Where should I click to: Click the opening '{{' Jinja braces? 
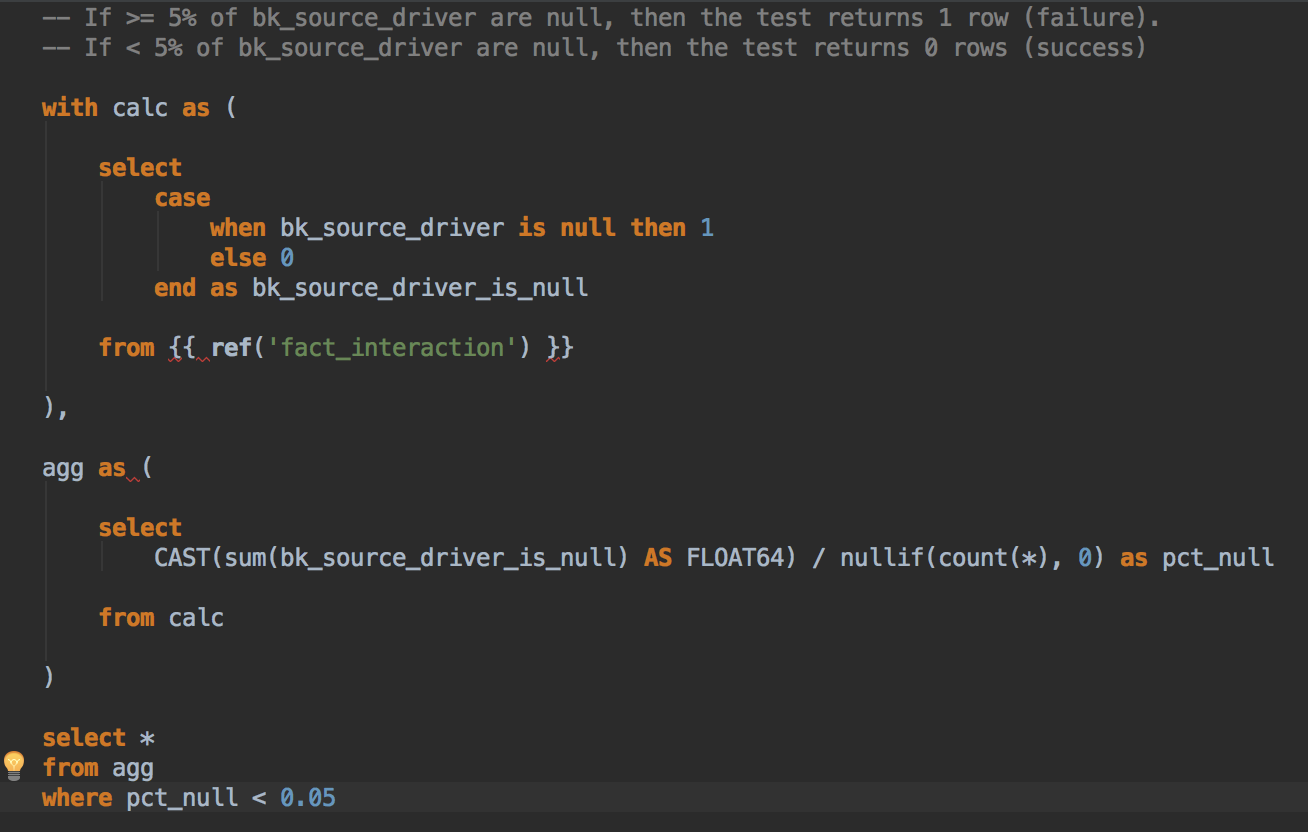pyautogui.click(x=183, y=348)
